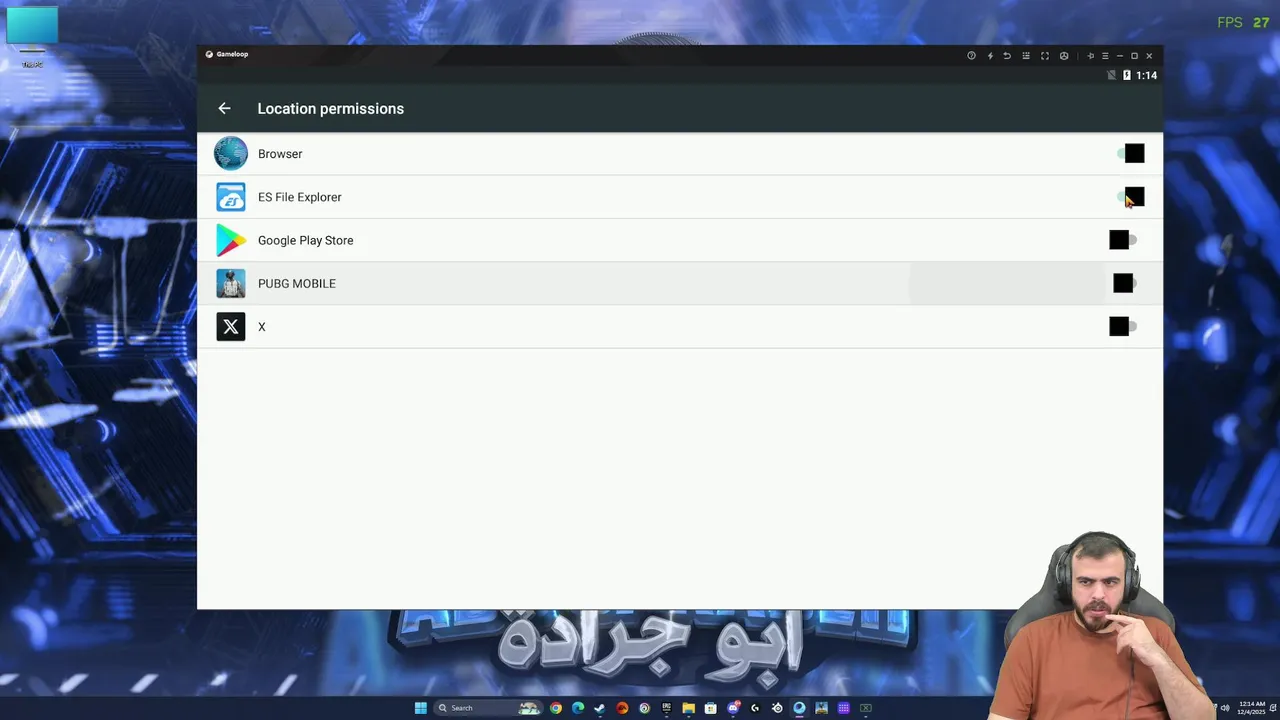Open Microsoft Store from the taskbar
Screen dimensions: 1280x720
710,708
